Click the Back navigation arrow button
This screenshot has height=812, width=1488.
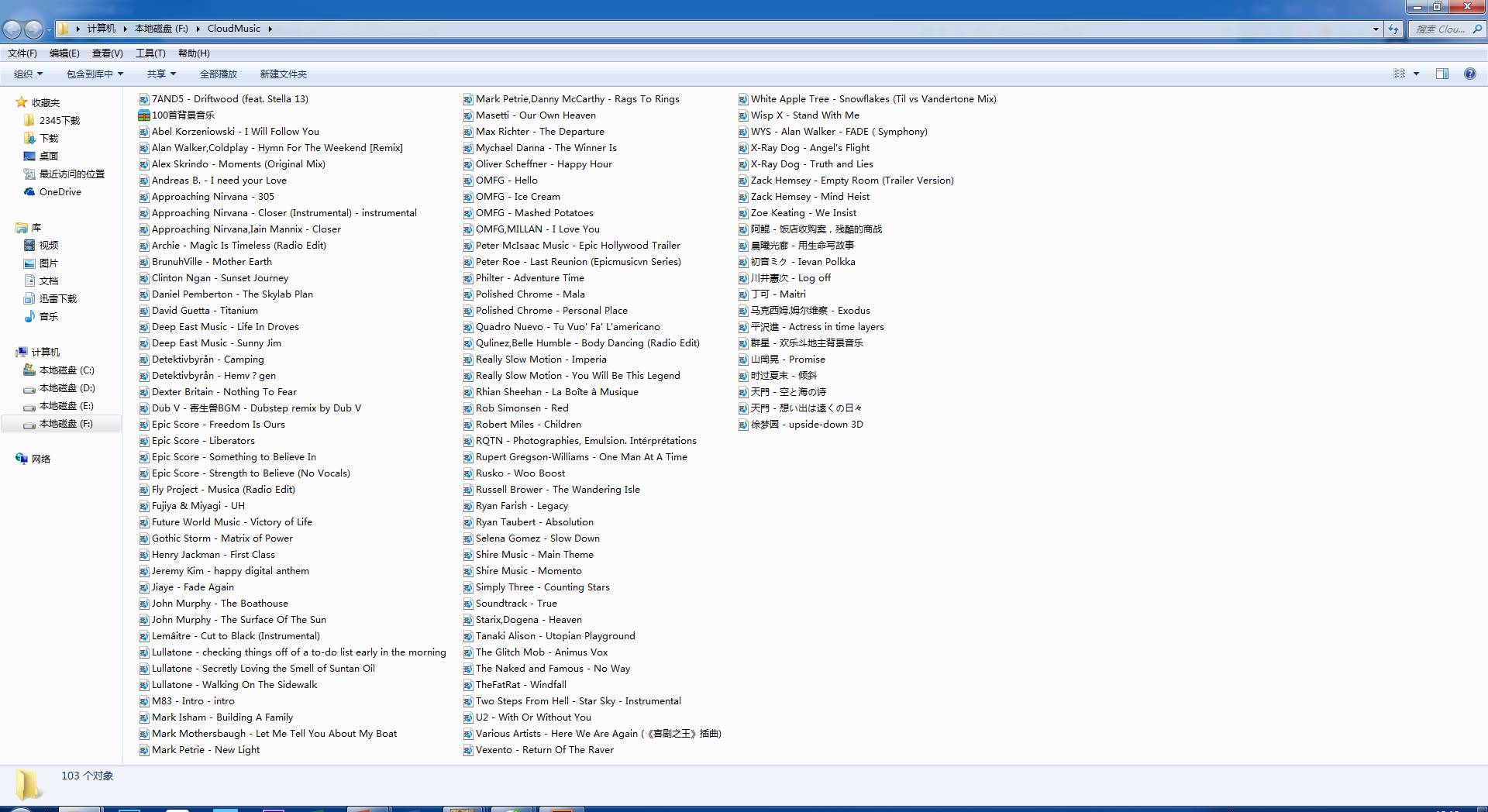pos(12,29)
